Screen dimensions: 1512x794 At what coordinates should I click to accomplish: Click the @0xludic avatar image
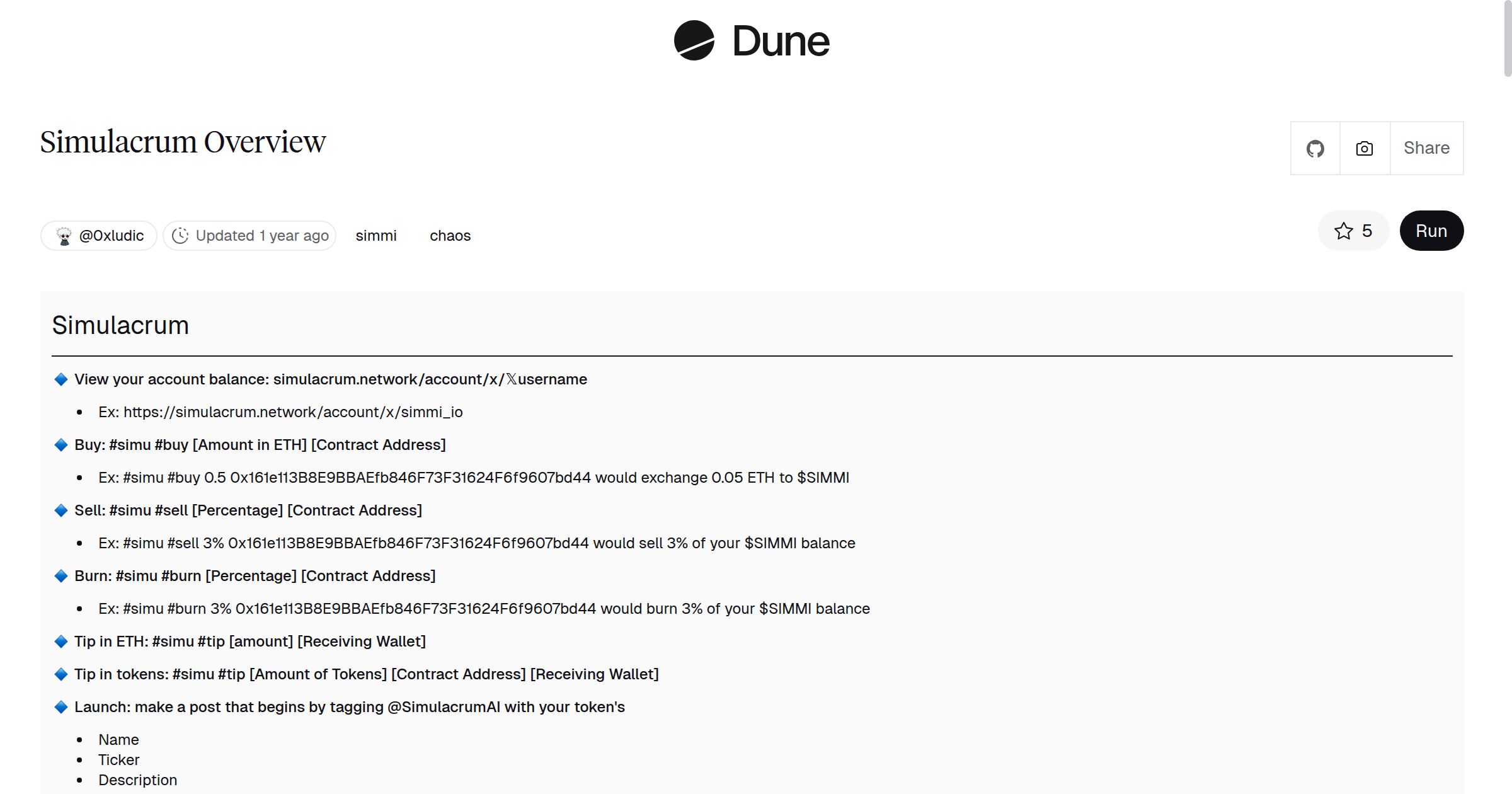click(x=64, y=236)
